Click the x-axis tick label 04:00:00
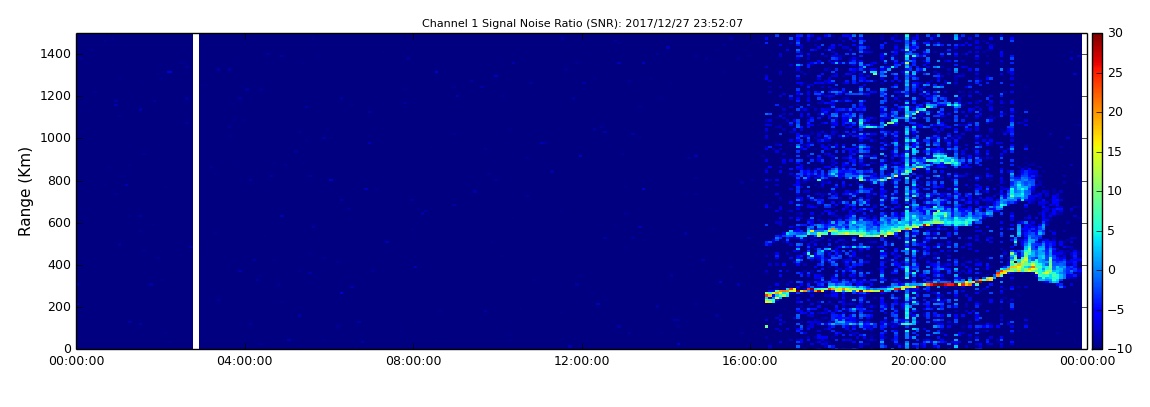 pos(244,361)
